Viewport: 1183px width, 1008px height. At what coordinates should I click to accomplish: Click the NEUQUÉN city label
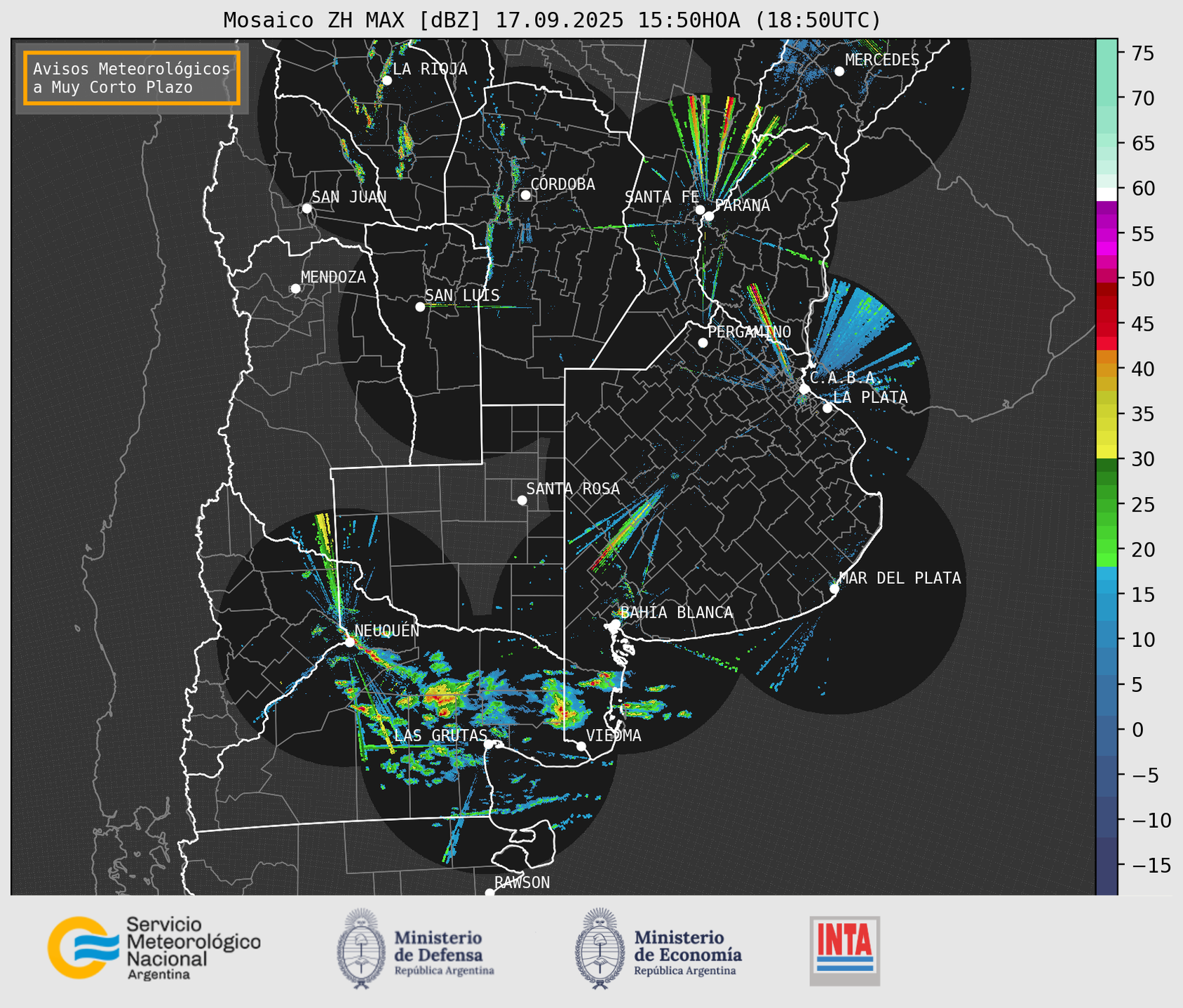point(387,631)
